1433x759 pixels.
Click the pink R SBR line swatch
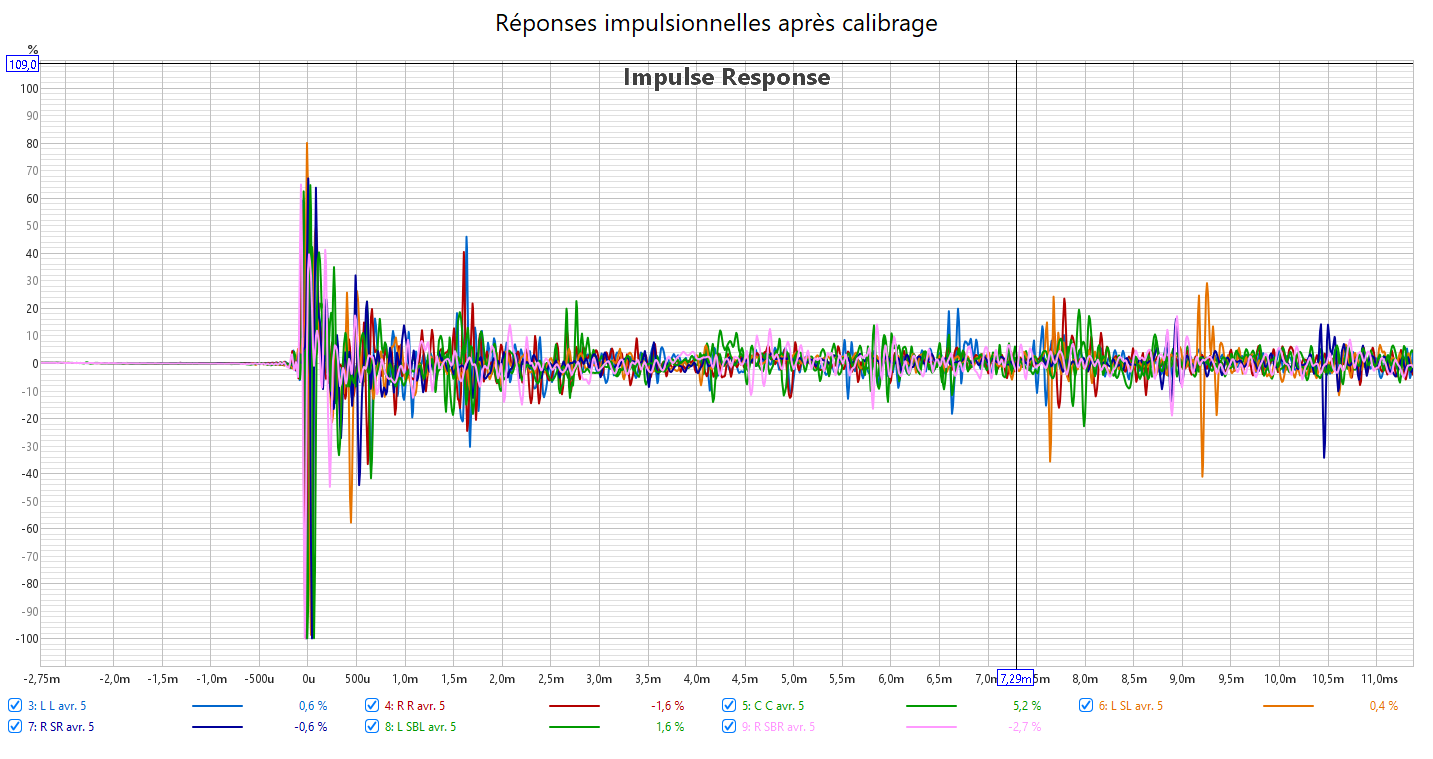coord(930,727)
